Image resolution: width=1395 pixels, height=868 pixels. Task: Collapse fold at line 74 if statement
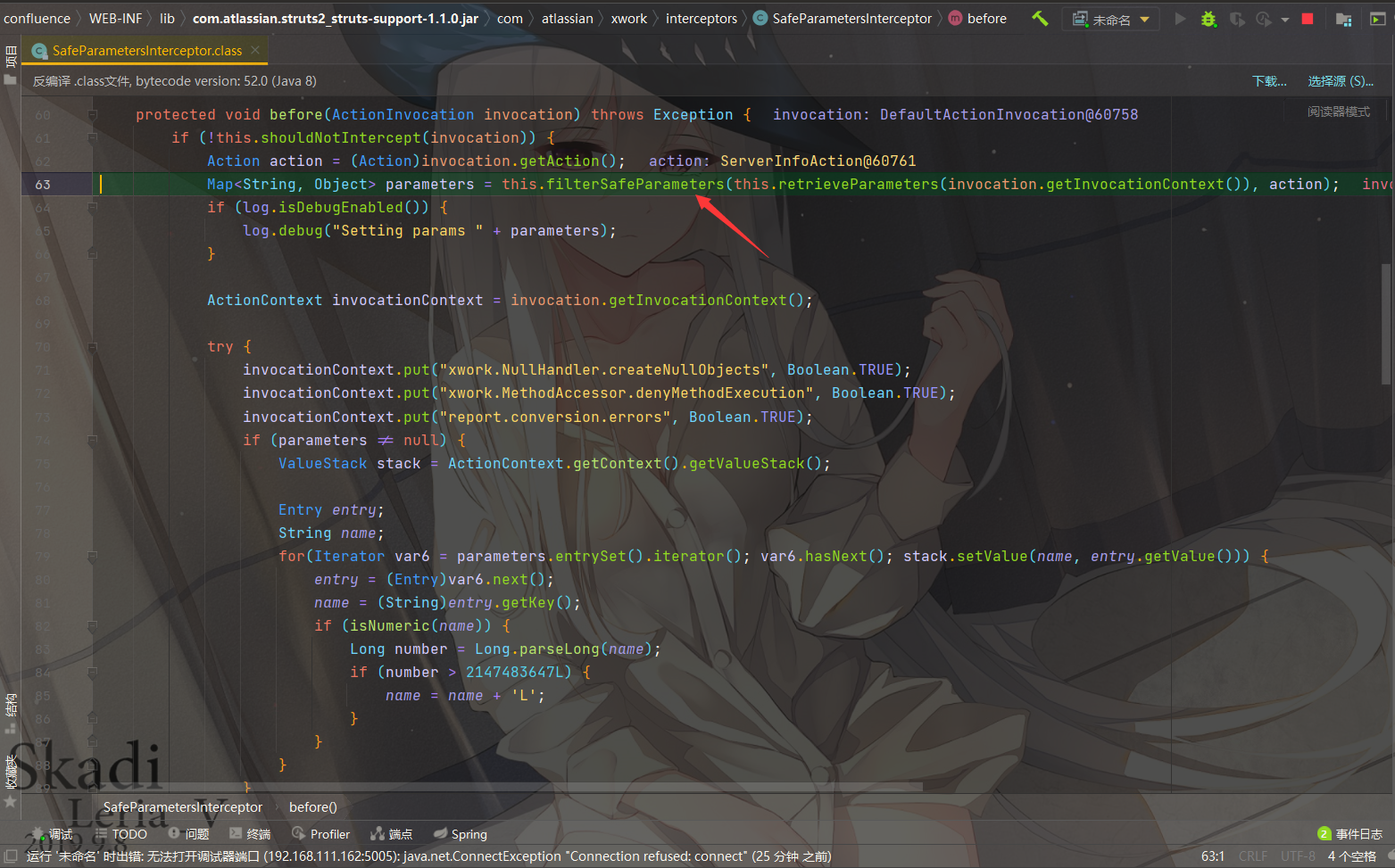click(92, 439)
